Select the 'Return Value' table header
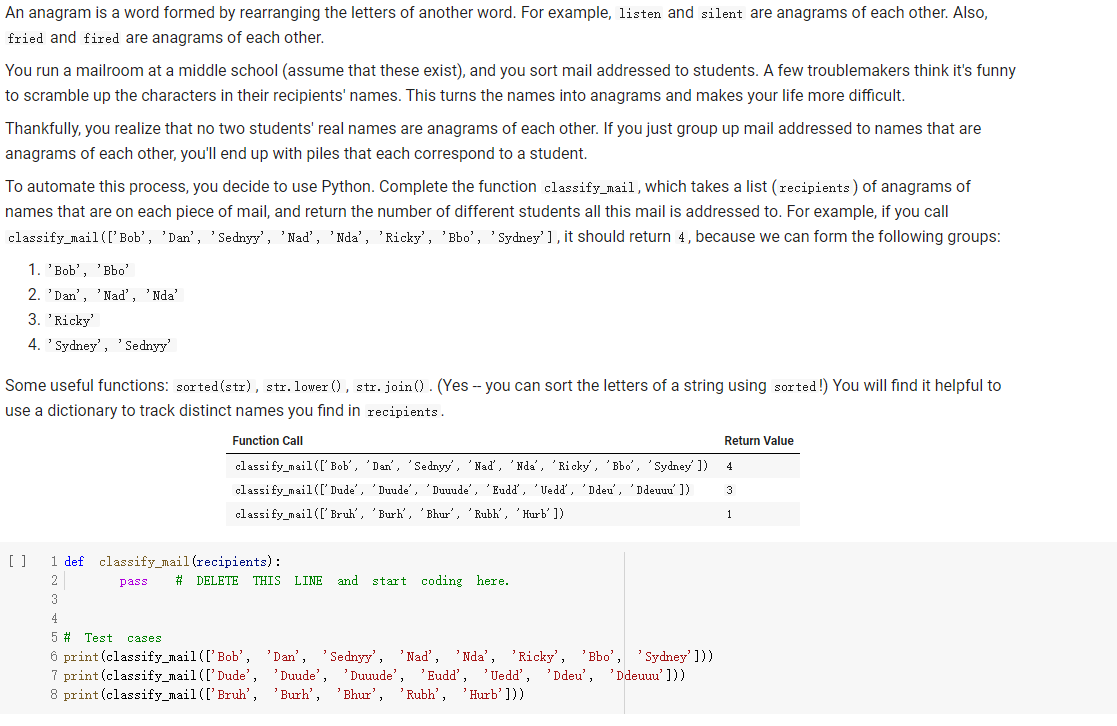Viewport: 1117px width, 726px height. [759, 440]
